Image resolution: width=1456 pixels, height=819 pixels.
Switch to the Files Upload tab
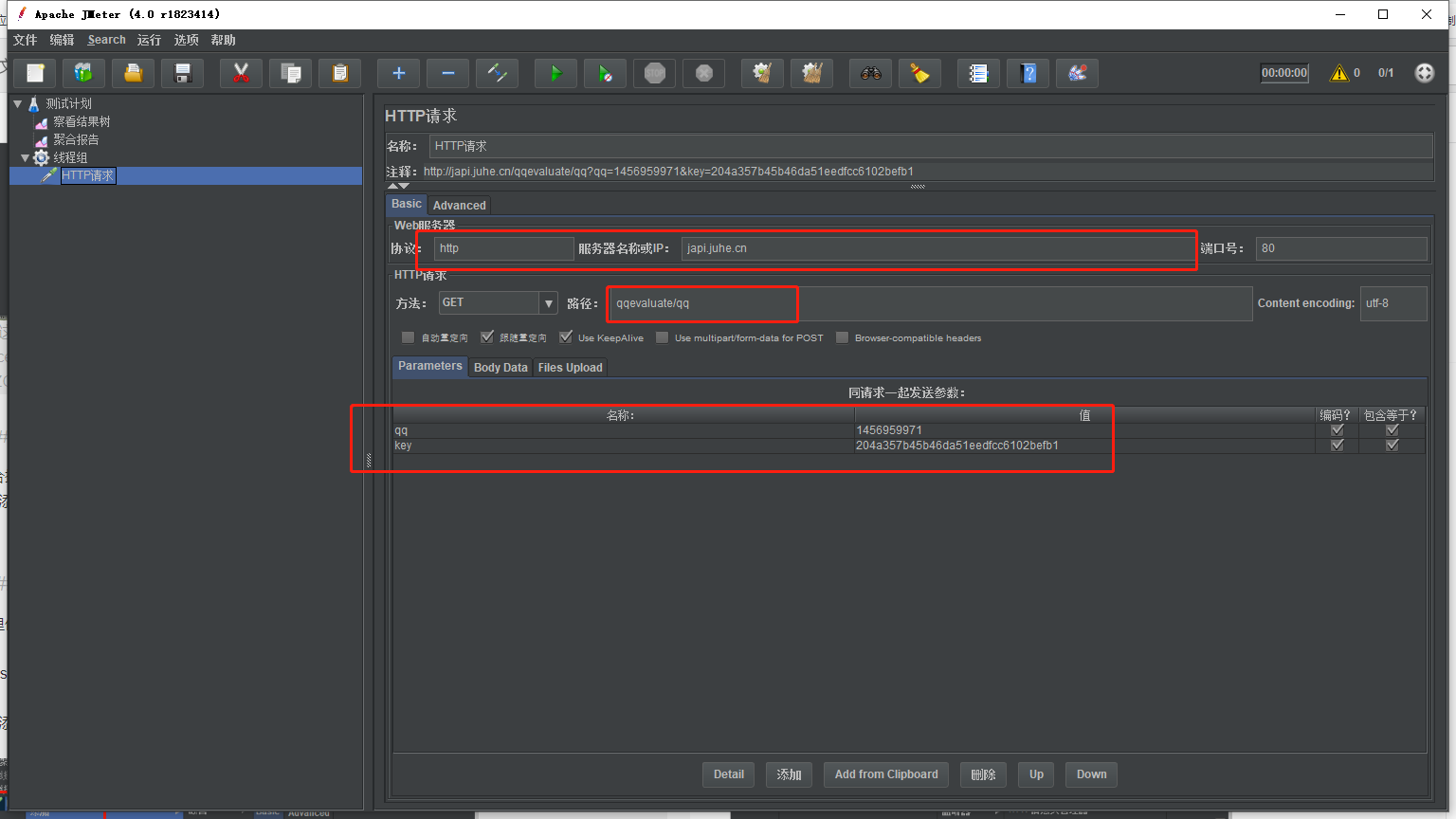click(571, 368)
